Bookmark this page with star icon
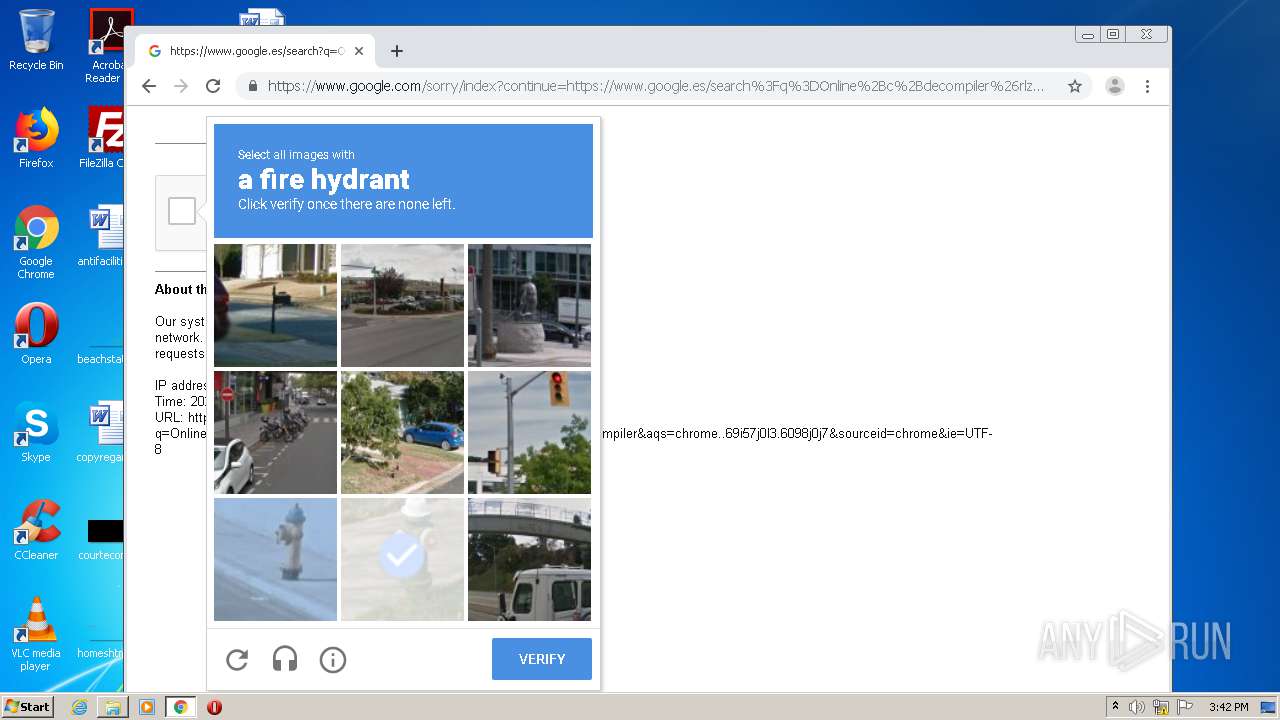1280x720 pixels. pyautogui.click(x=1075, y=86)
